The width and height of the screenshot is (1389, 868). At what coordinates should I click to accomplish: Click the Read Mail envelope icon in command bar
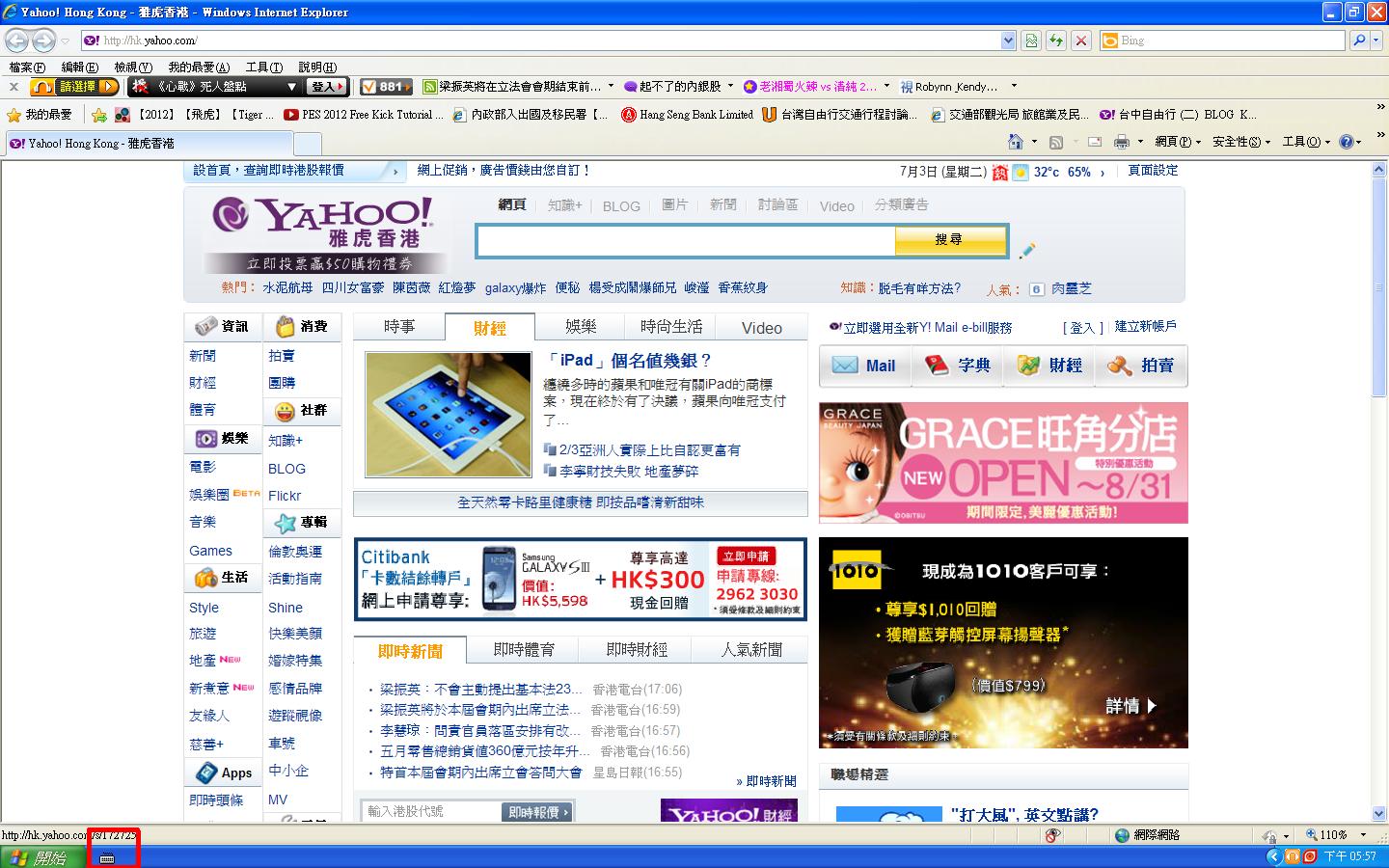click(x=1095, y=142)
